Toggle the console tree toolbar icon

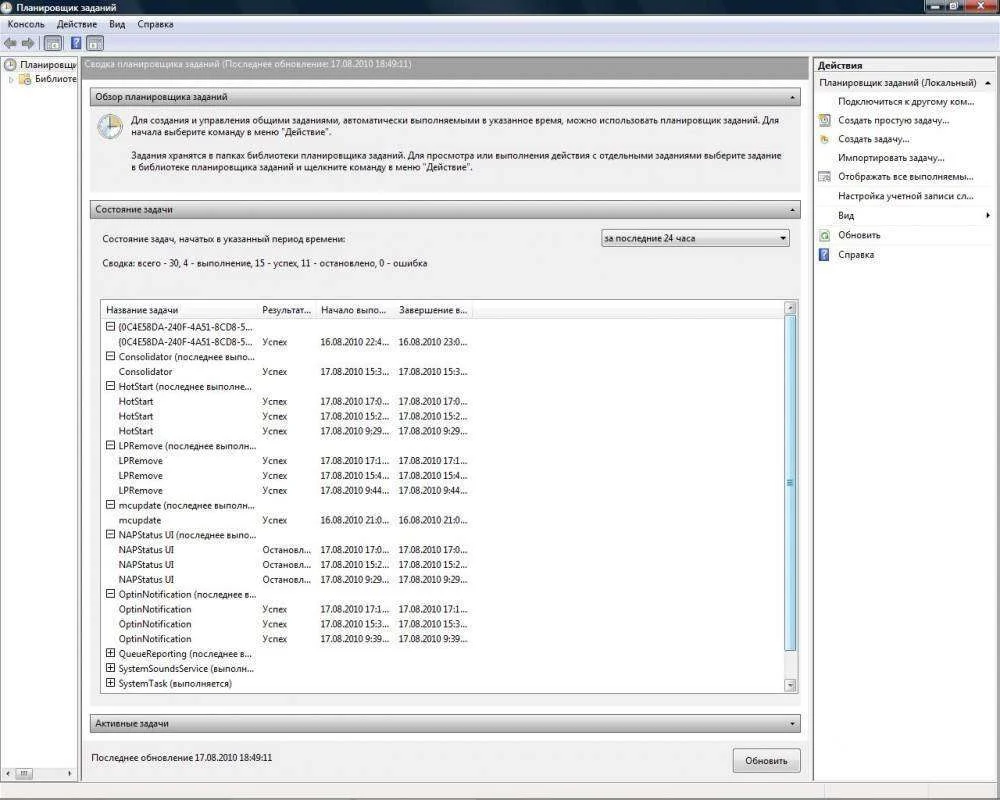[x=54, y=43]
